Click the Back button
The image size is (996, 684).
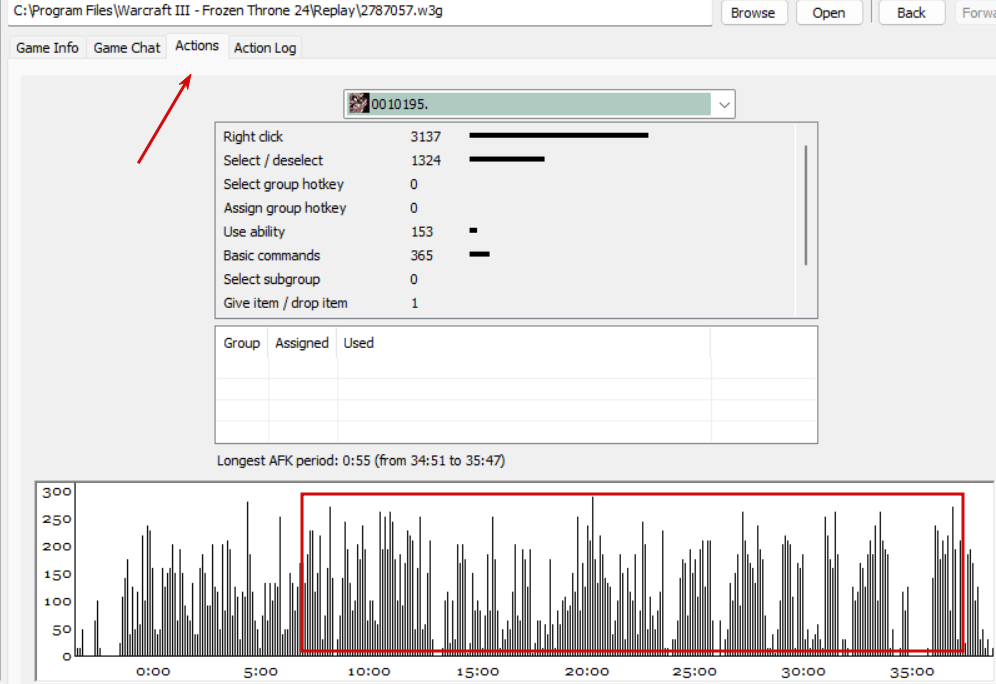(911, 13)
